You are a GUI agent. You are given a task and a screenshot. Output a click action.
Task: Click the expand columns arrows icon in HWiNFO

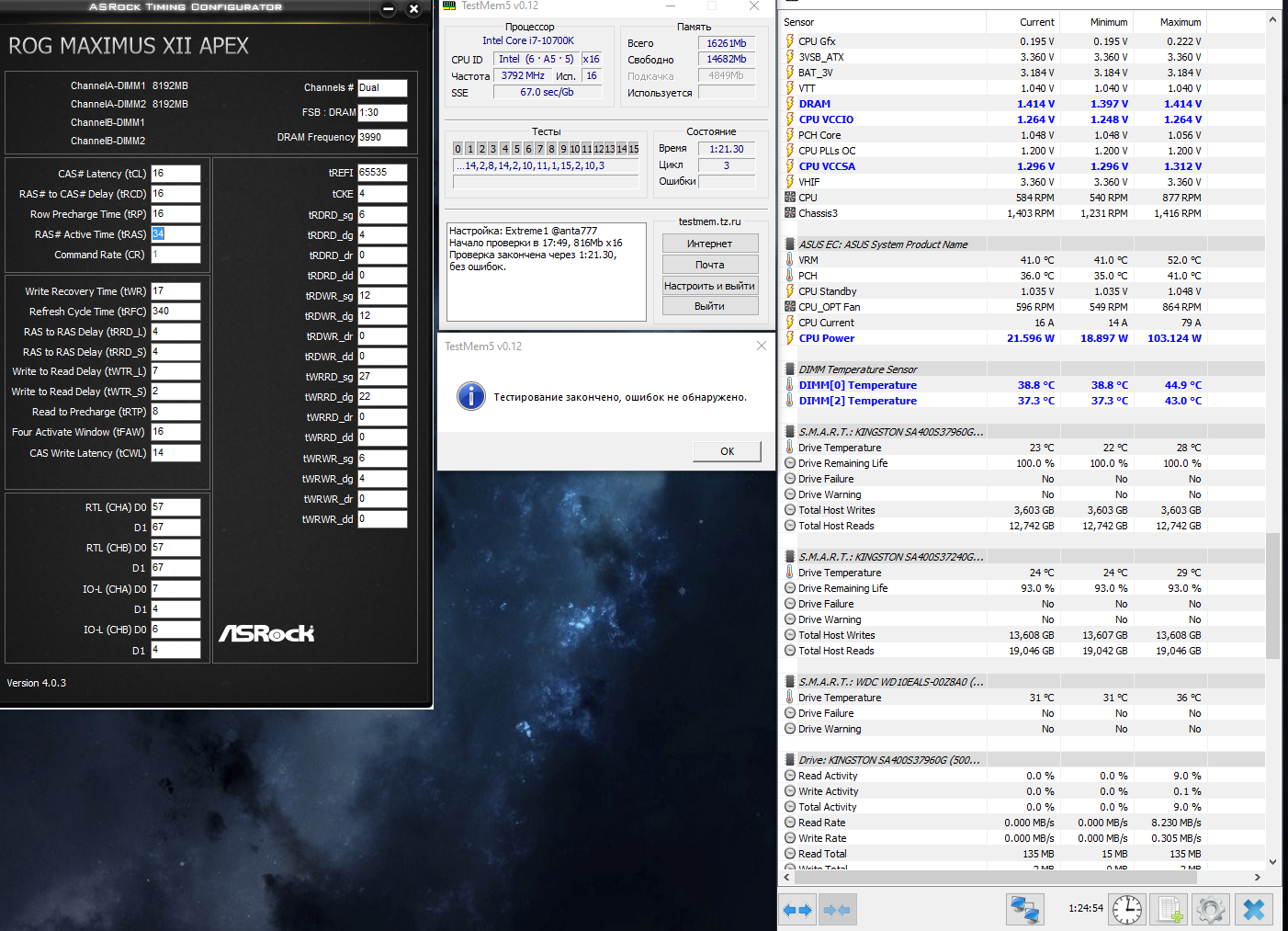click(797, 910)
